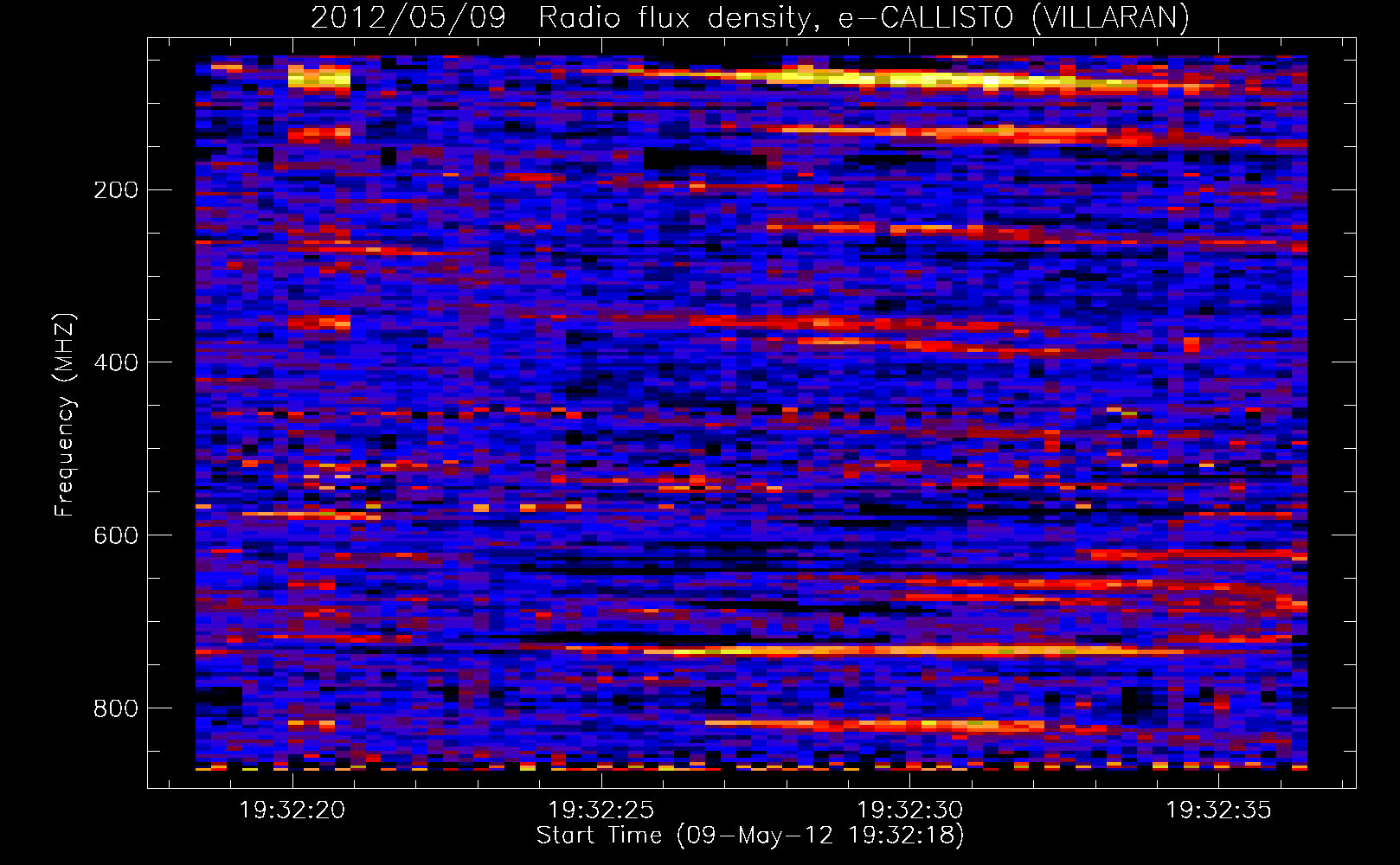The image size is (1400, 865).
Task: Click the plot title mentioning e-CALLISTO (VILLARAN)
Action: [750, 17]
